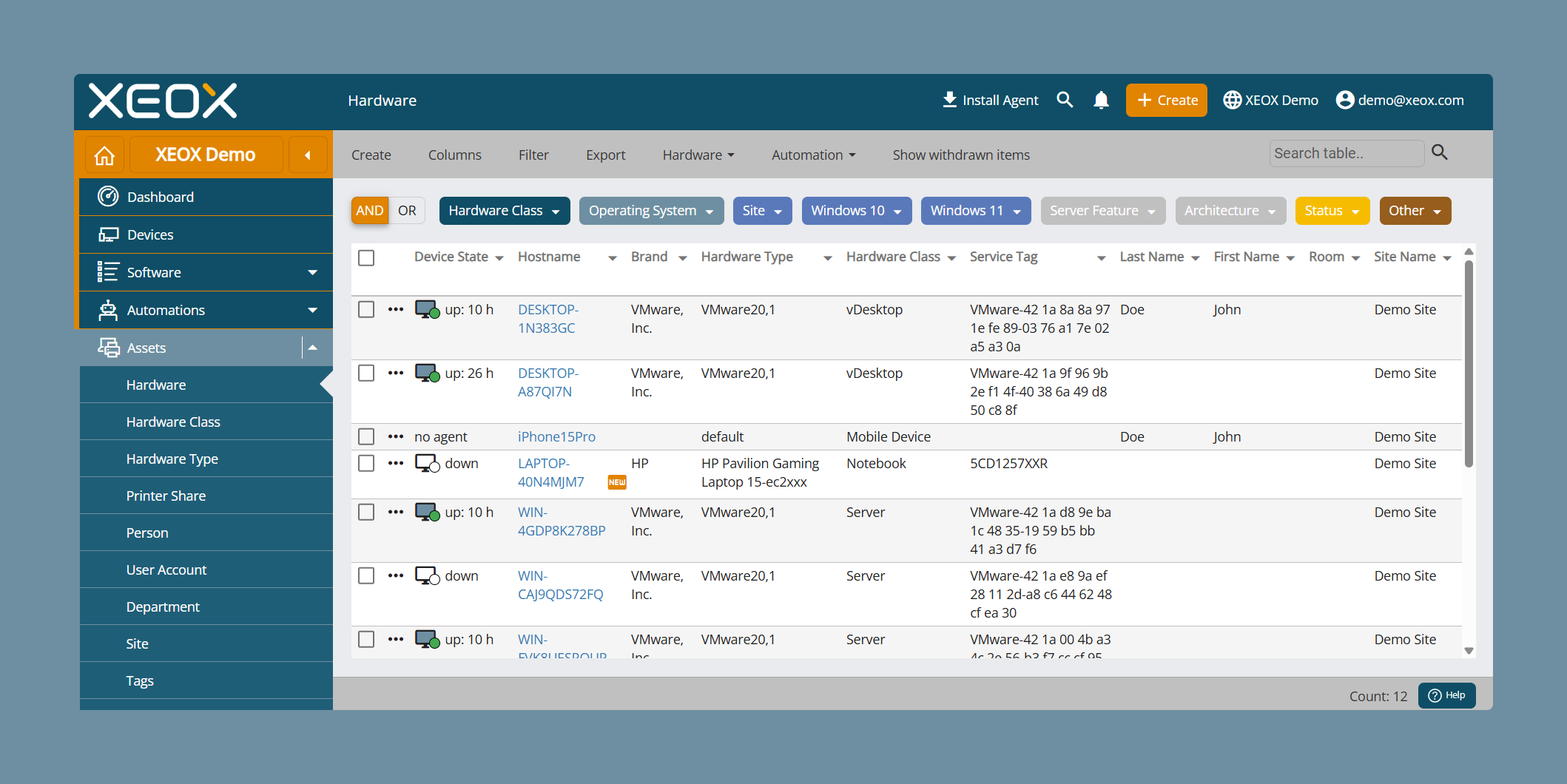
Task: Collapse the Assets sidebar section
Action: click(x=313, y=348)
